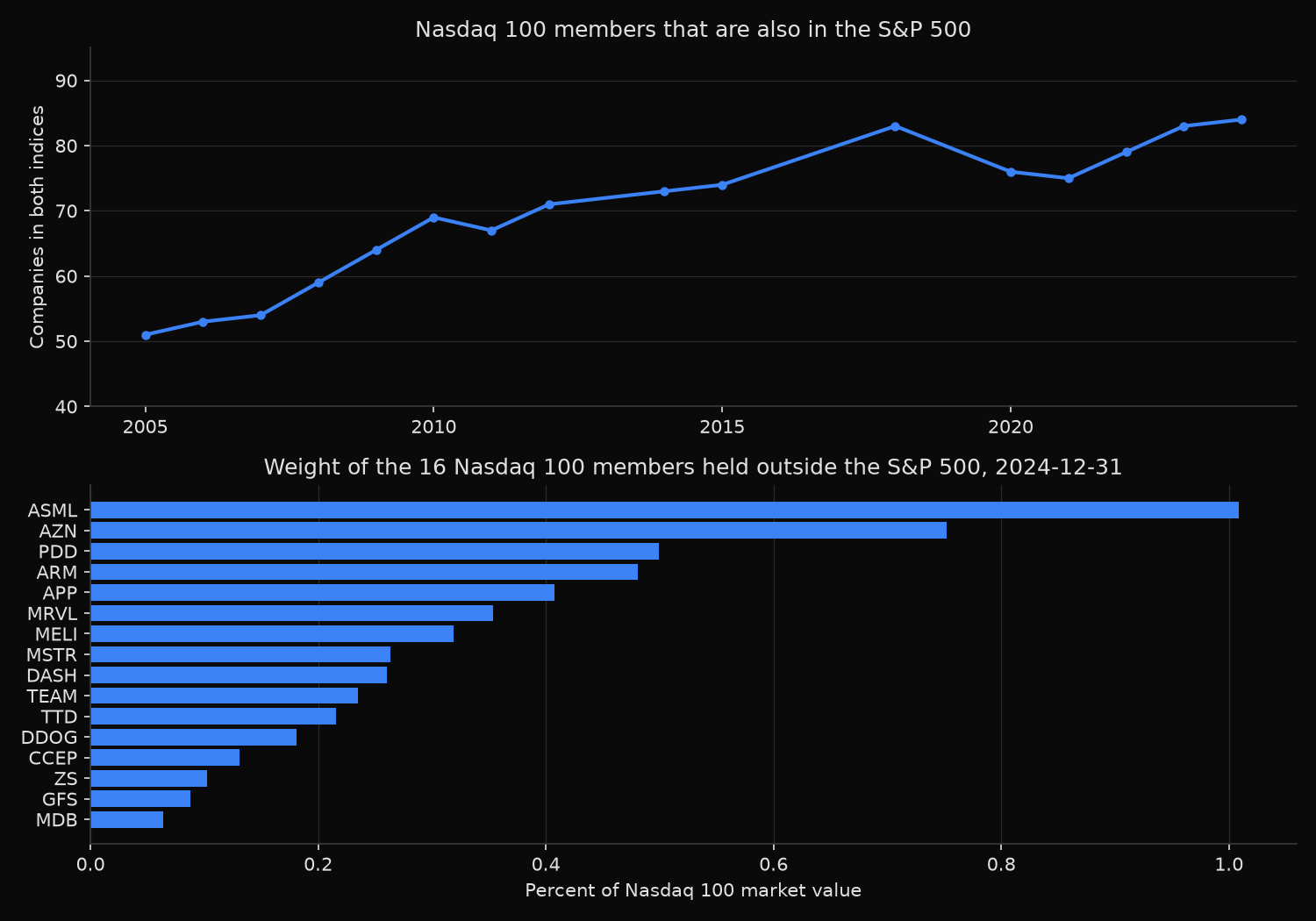Image resolution: width=1316 pixels, height=921 pixels.
Task: Click the 2020 data point at 76
Action: coord(1011,172)
